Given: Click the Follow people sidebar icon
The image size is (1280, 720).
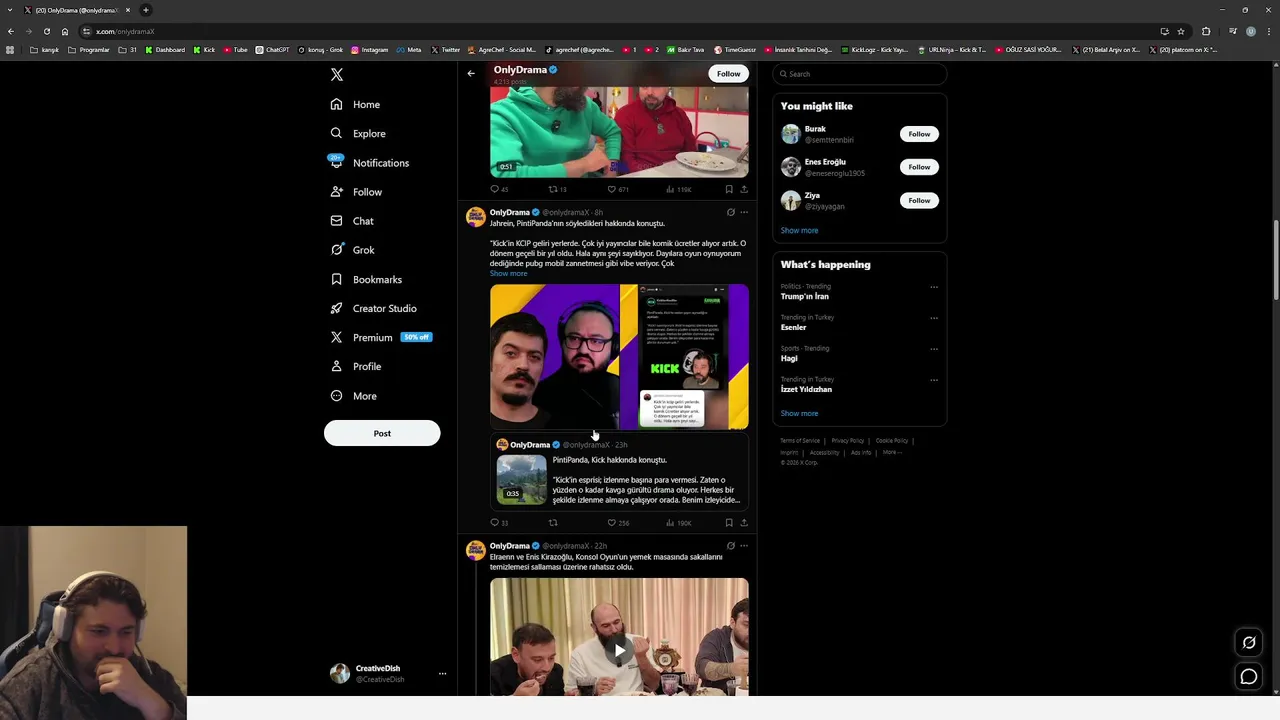Looking at the screenshot, I should click(336, 192).
